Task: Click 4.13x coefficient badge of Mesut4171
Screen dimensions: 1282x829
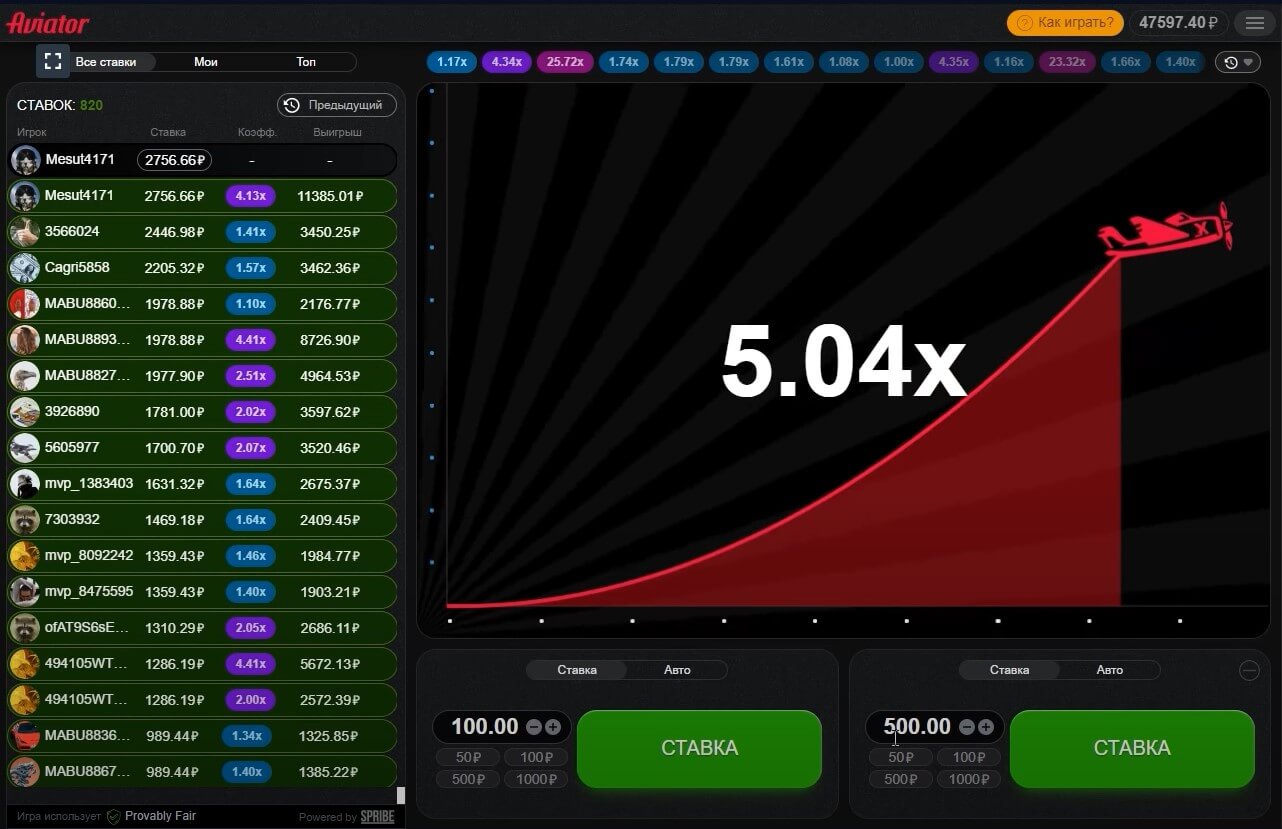Action: (x=250, y=196)
